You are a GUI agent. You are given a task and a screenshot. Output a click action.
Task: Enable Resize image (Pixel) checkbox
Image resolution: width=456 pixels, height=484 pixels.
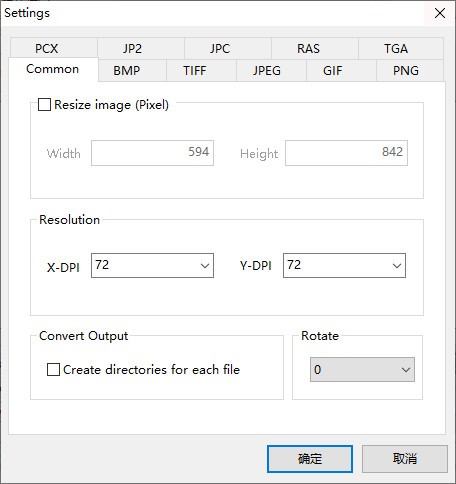[44, 105]
